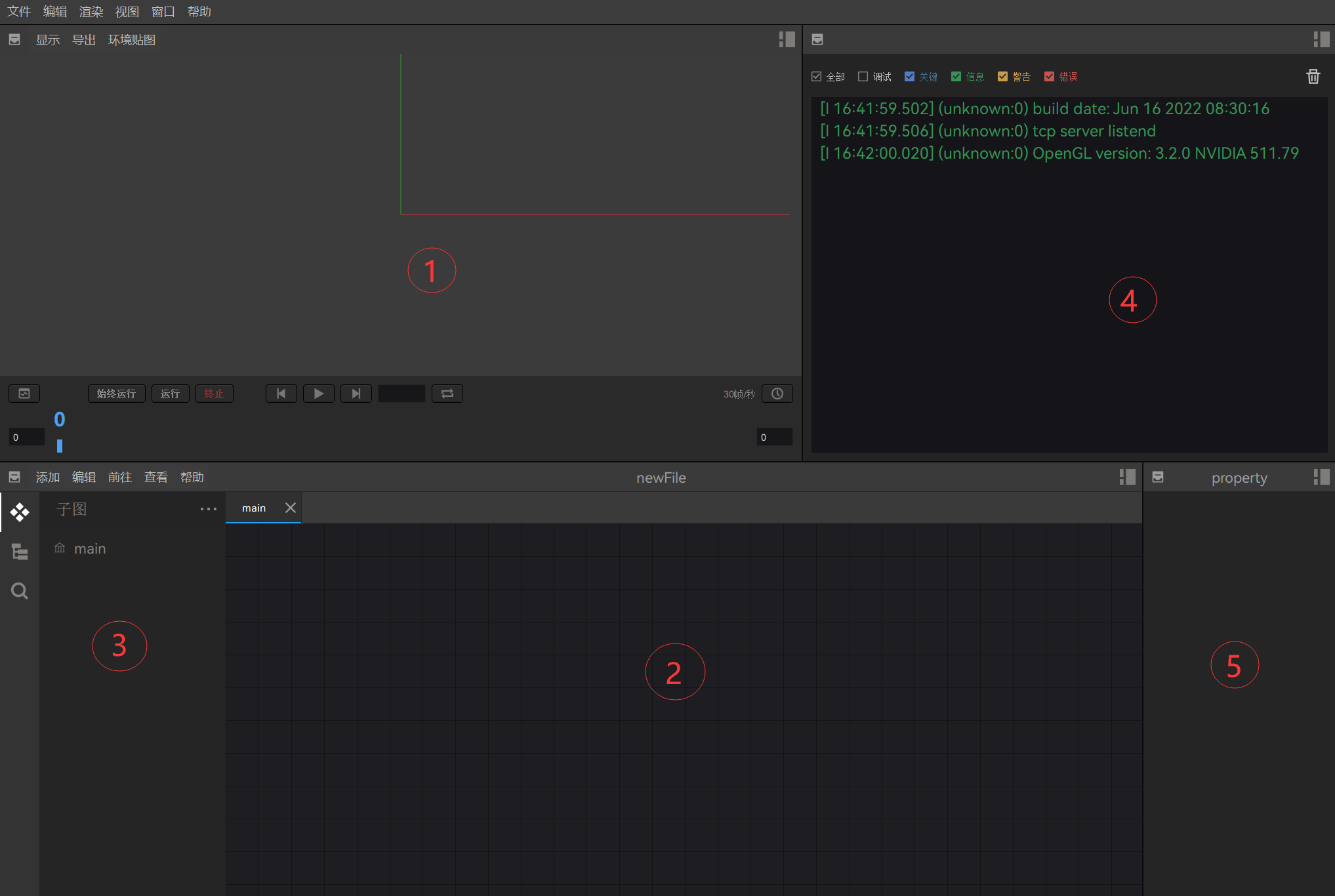Select the hierarchy tree sidebar icon

click(x=20, y=552)
